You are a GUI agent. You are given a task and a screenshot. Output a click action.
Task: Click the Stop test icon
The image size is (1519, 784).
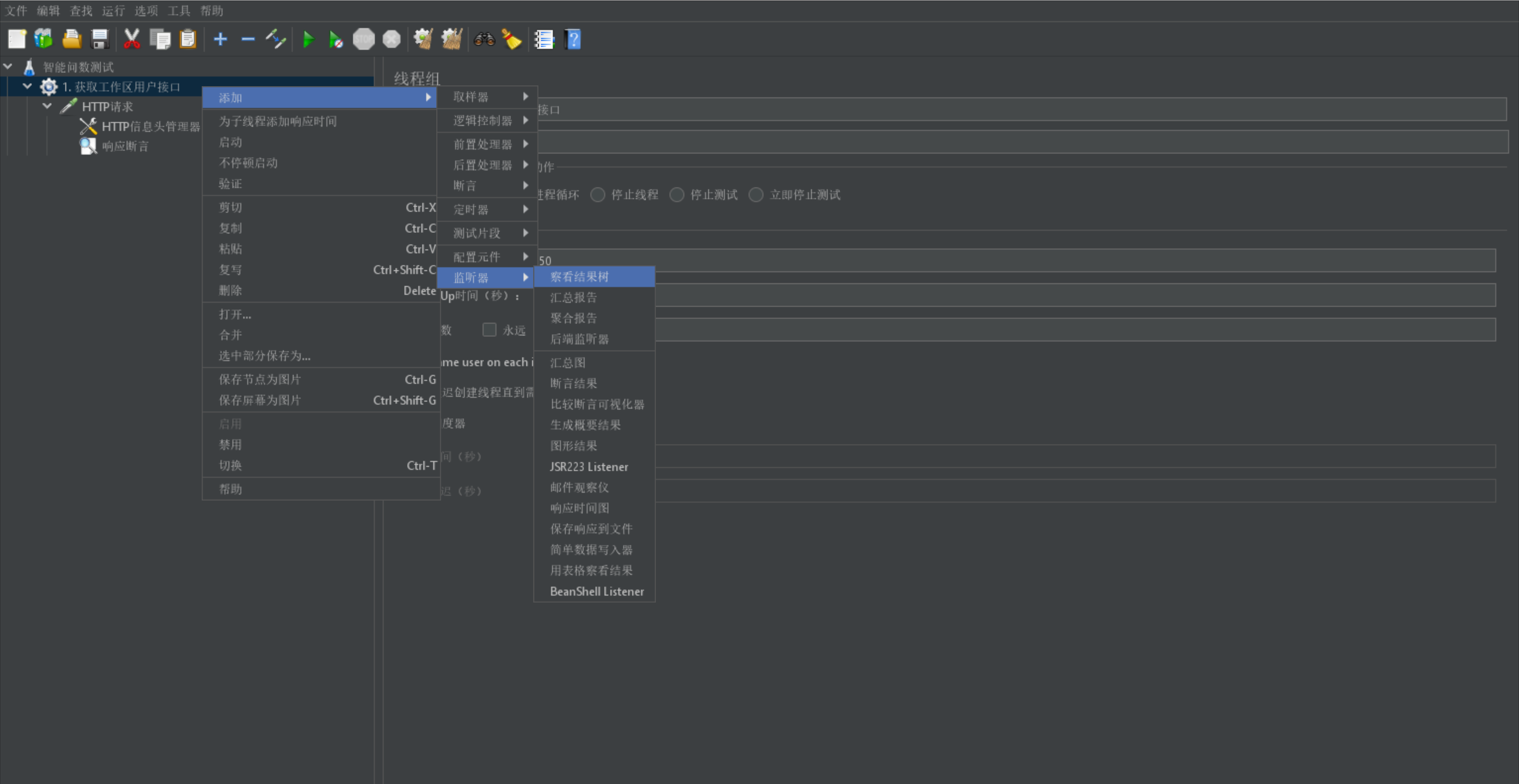click(364, 39)
